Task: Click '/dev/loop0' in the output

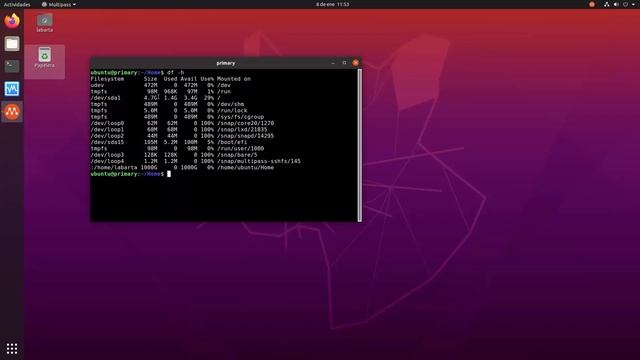Action: [x=107, y=123]
